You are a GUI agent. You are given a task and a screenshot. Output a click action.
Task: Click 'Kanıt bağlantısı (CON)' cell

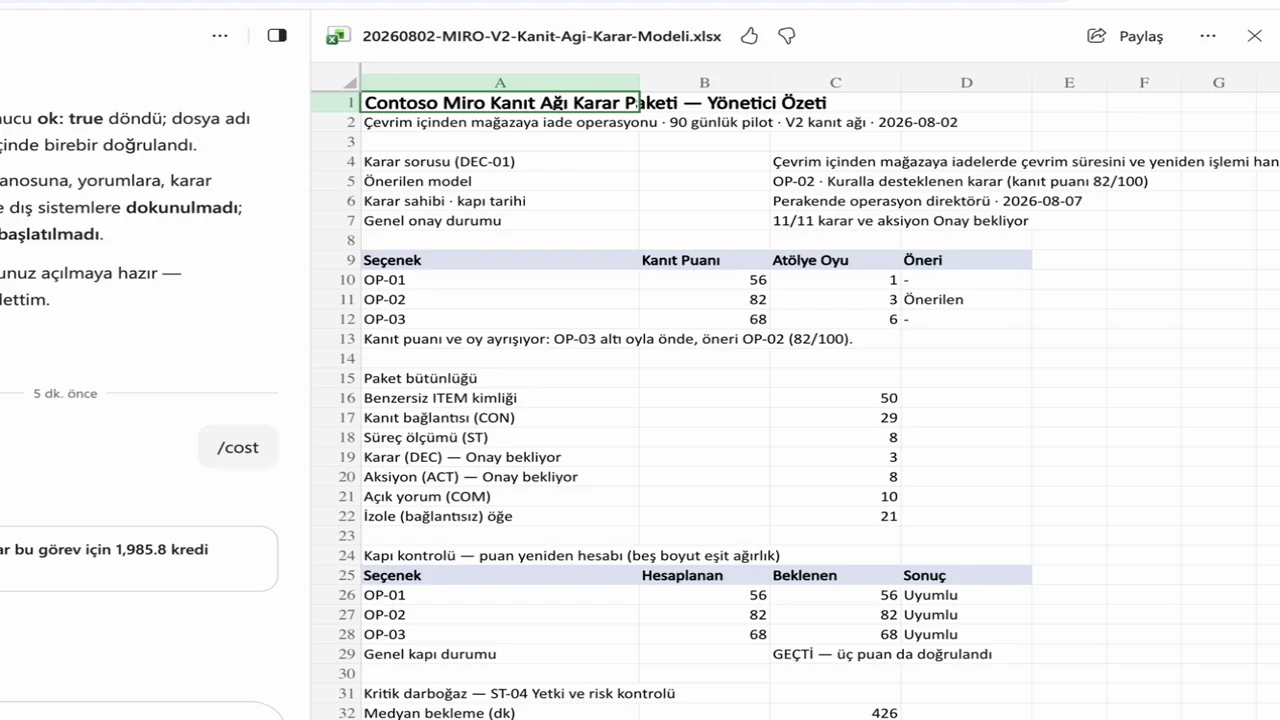coord(500,418)
